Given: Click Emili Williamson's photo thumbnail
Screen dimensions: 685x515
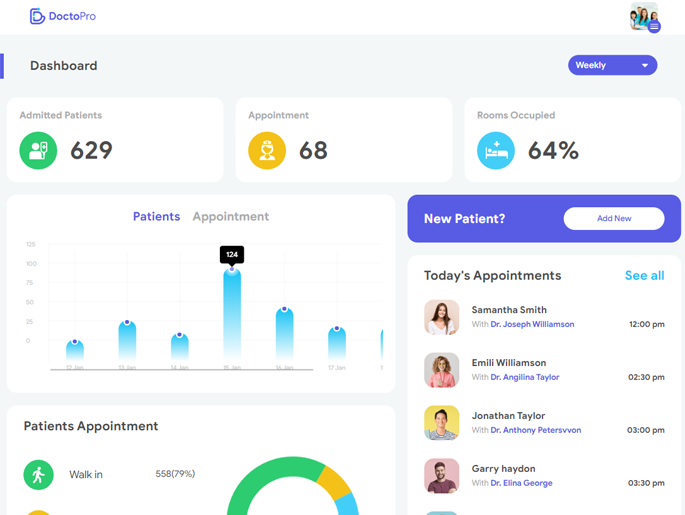Looking at the screenshot, I should pos(442,370).
